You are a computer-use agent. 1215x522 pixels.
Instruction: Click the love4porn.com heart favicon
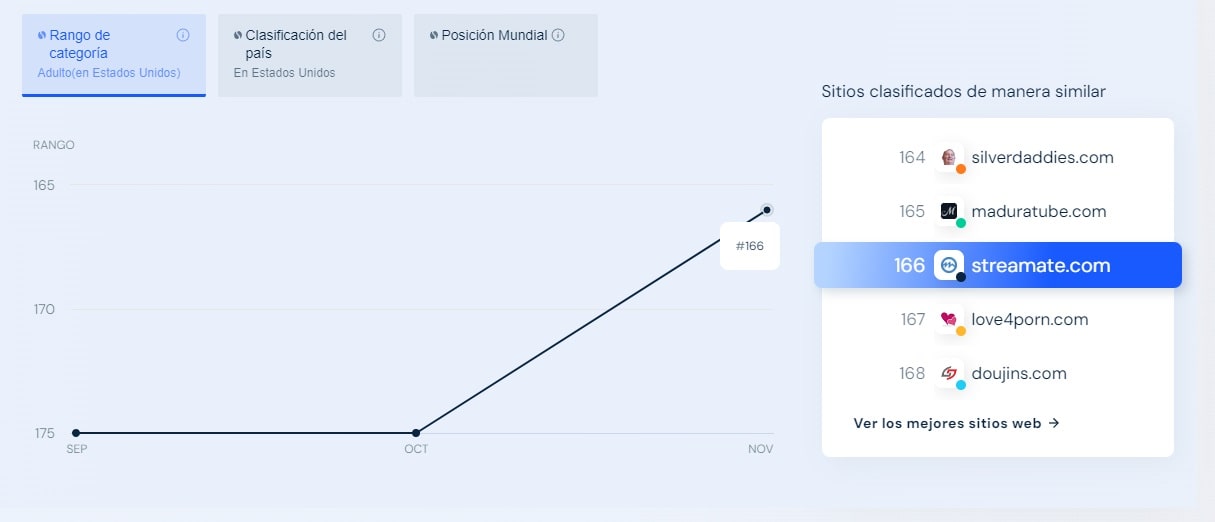click(949, 320)
